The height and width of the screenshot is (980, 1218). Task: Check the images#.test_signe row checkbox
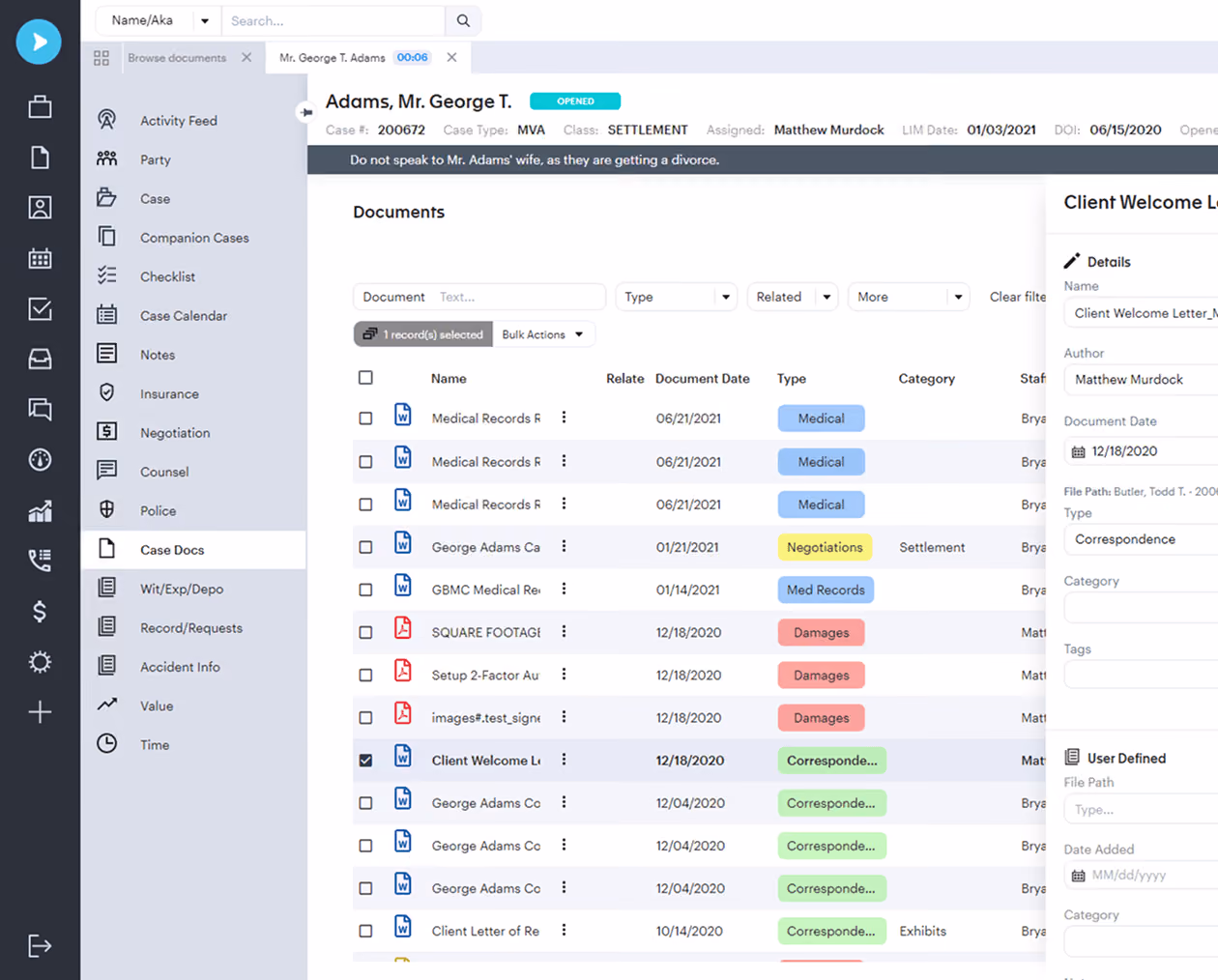coord(365,717)
